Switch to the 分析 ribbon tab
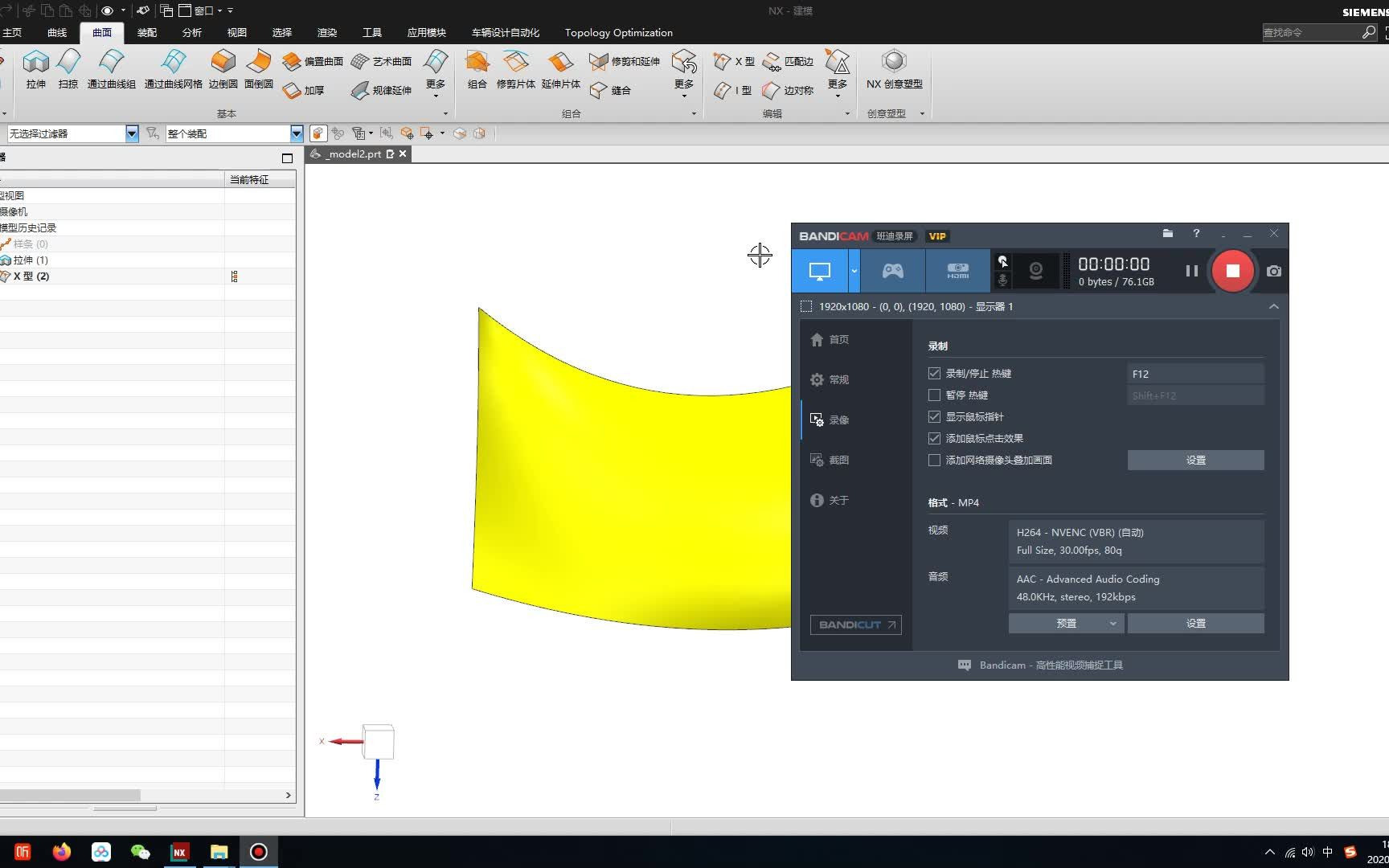The image size is (1389, 868). point(192,33)
